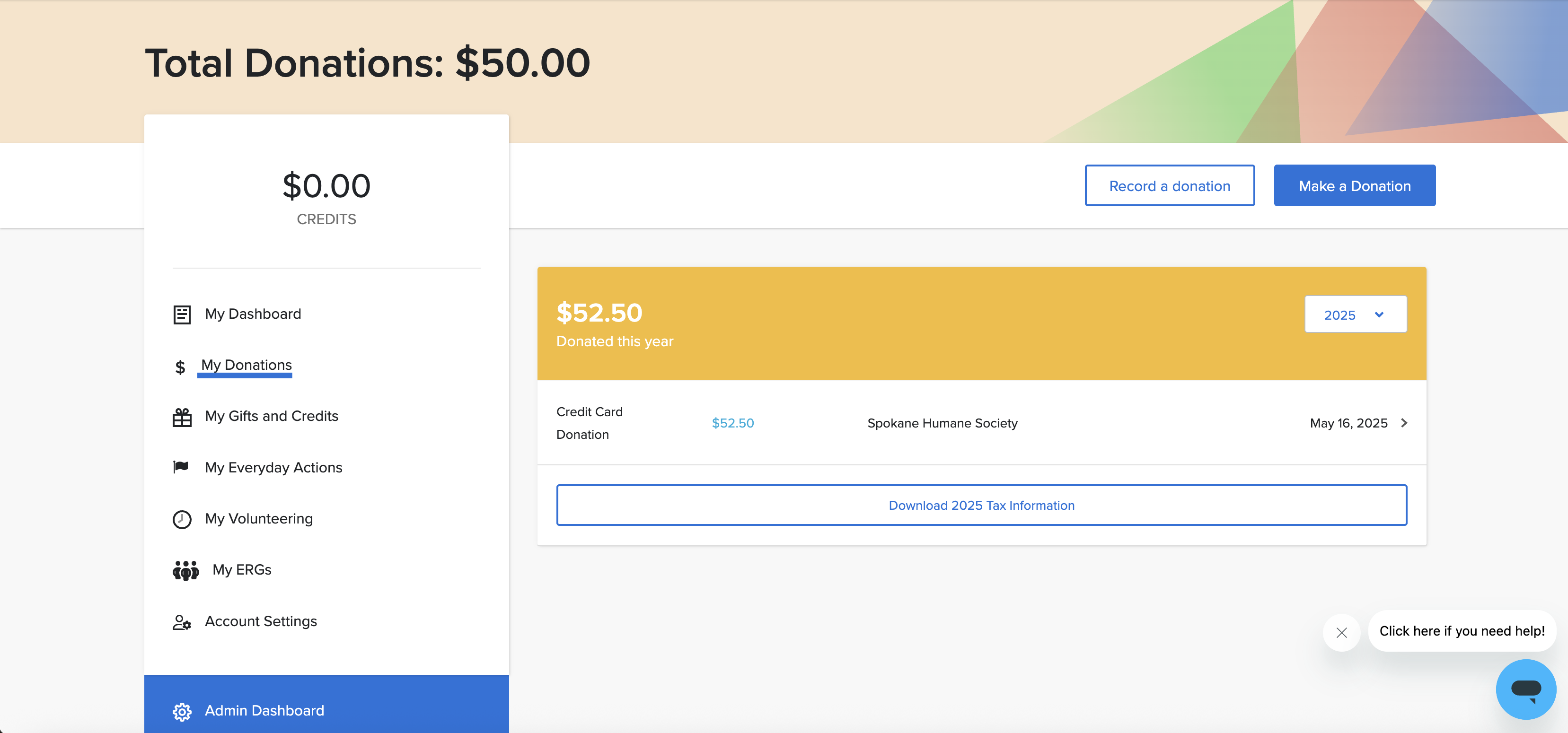Click the gift box icon for Gifts and Credits
The width and height of the screenshot is (1568, 733).
pos(181,417)
